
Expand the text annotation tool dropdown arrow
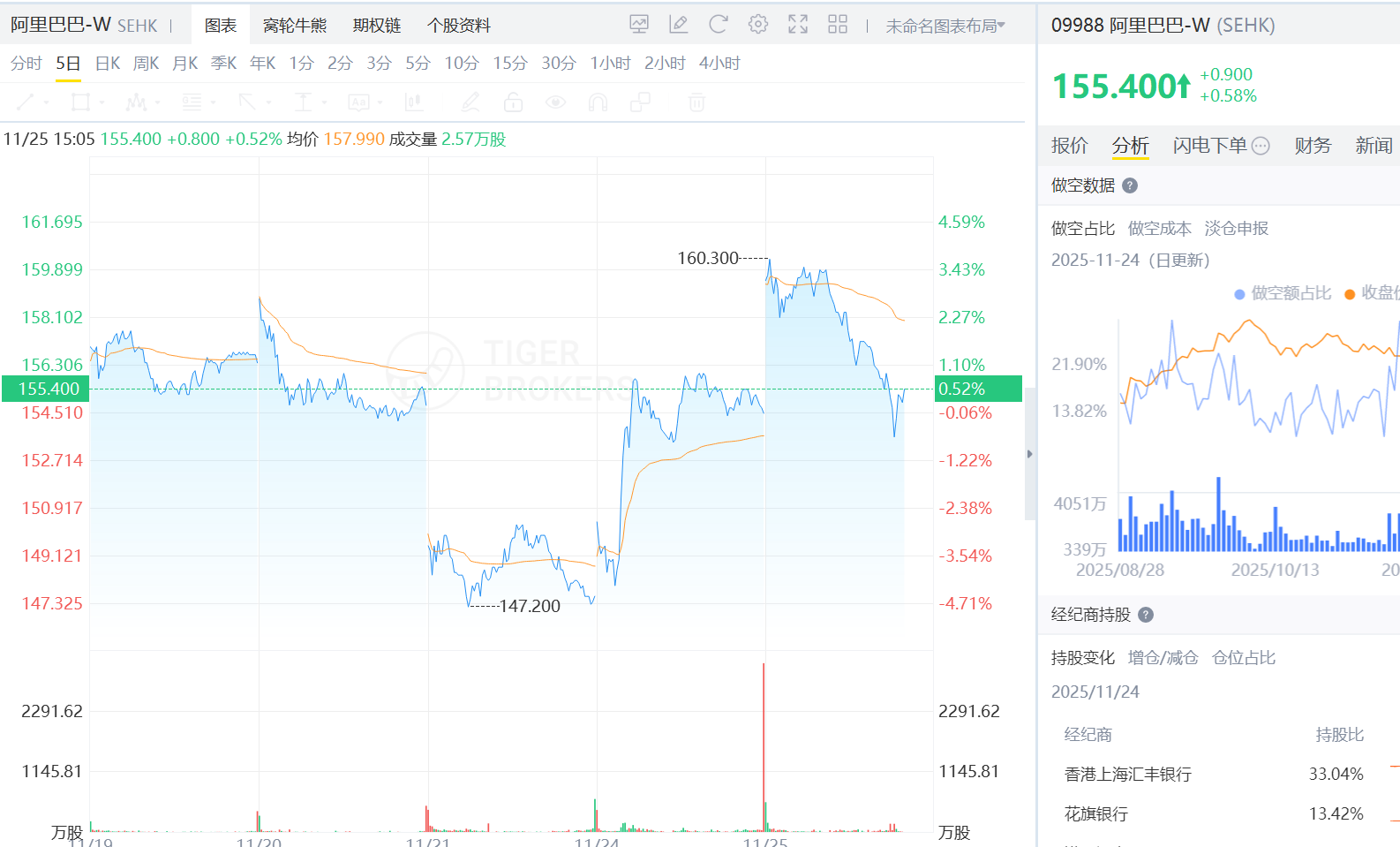click(x=380, y=103)
